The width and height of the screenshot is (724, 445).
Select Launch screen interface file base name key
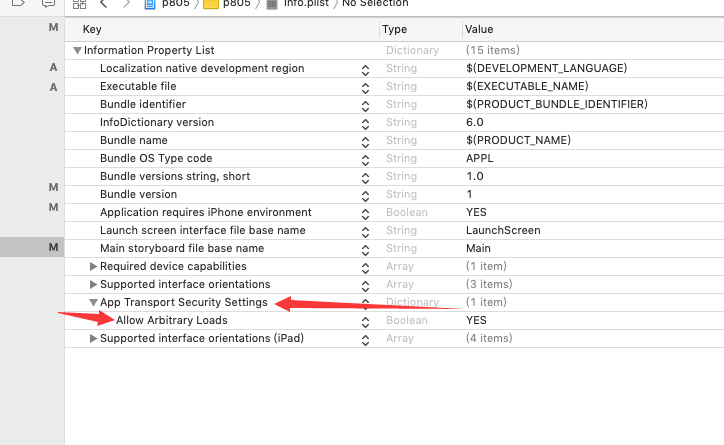pyautogui.click(x=203, y=230)
